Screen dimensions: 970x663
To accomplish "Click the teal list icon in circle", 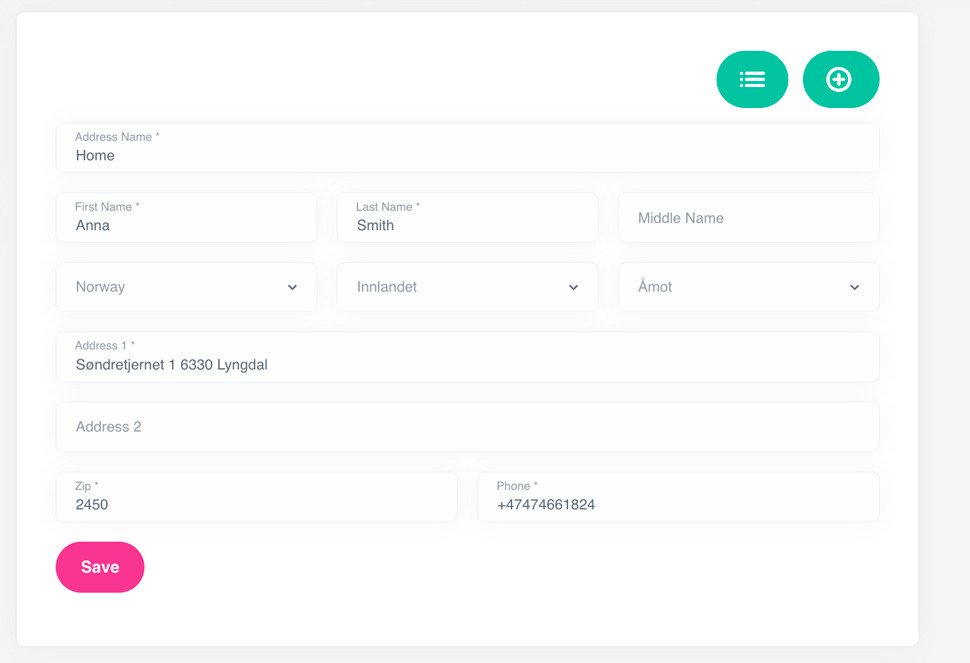I will click(752, 79).
